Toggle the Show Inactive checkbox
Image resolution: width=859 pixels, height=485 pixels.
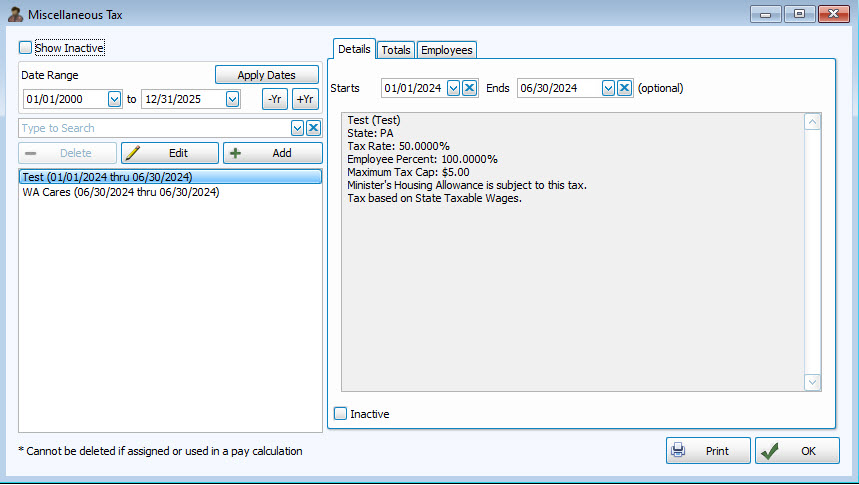[x=25, y=48]
